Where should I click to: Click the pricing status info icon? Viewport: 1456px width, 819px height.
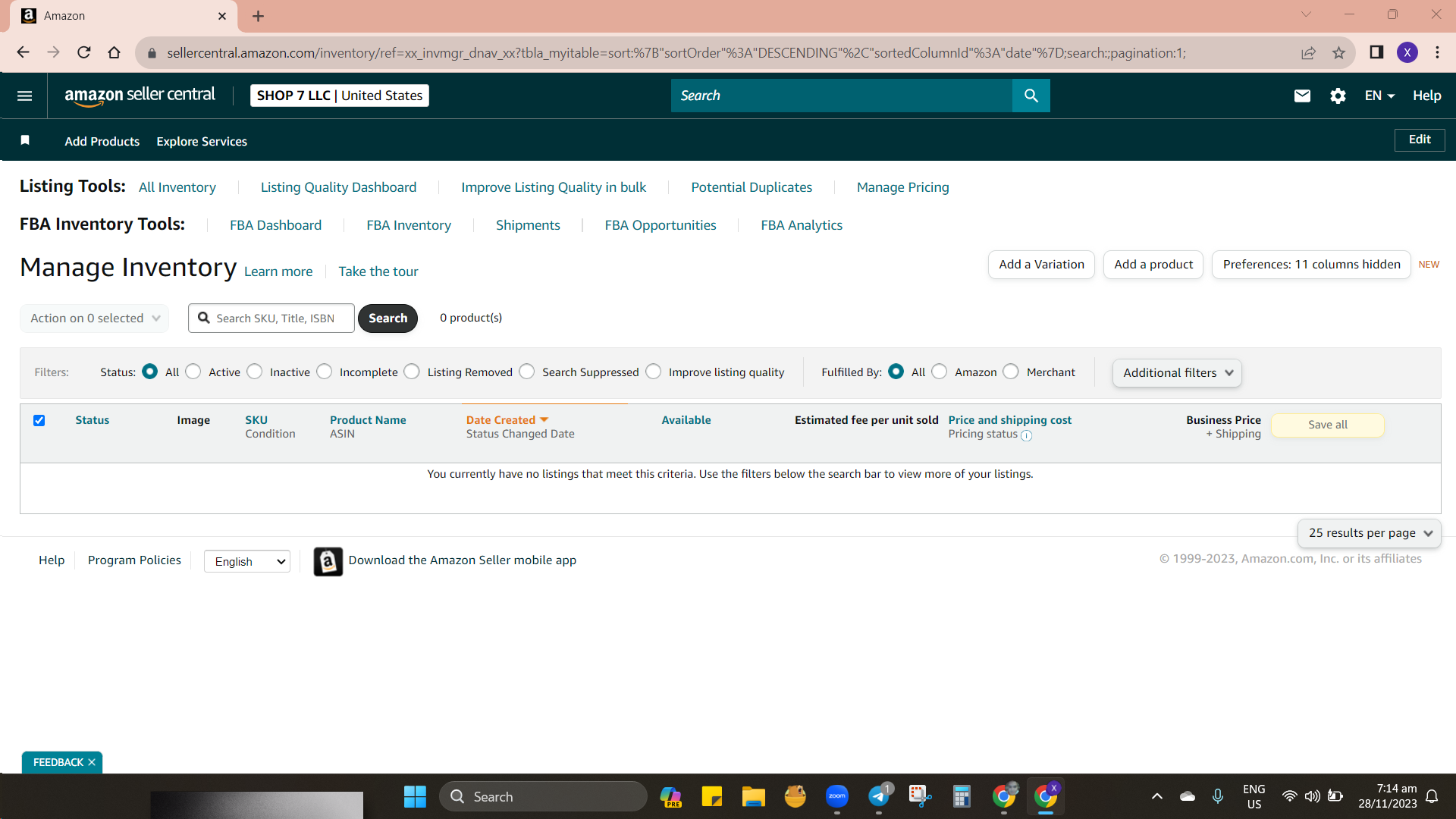1026,435
